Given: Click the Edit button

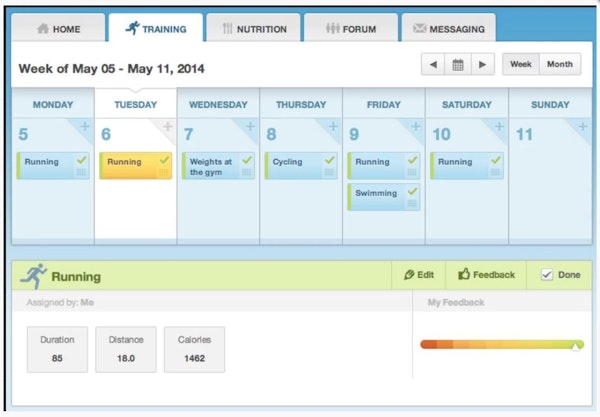Looking at the screenshot, I should [418, 275].
